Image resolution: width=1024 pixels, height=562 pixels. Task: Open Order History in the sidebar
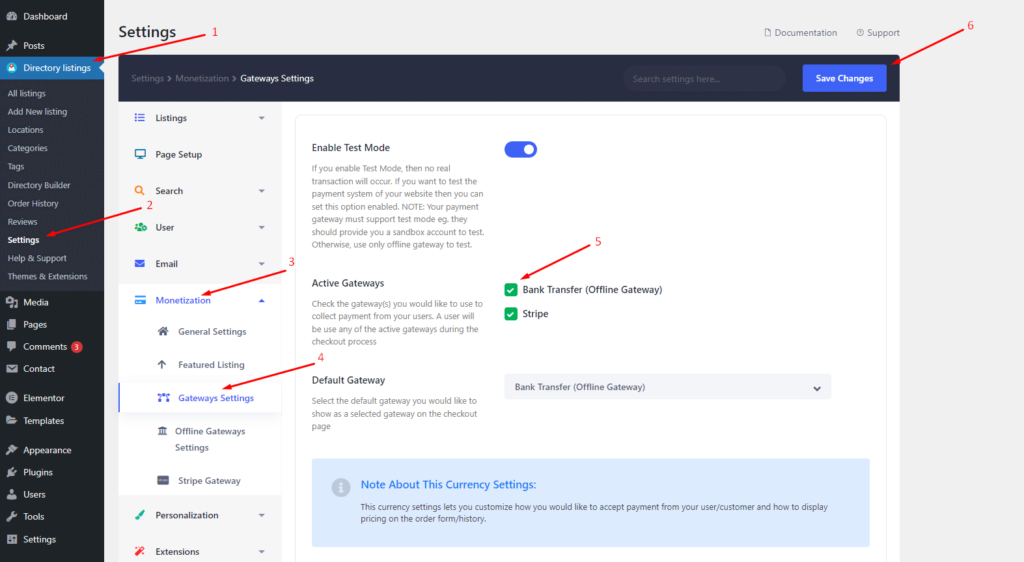coord(33,204)
